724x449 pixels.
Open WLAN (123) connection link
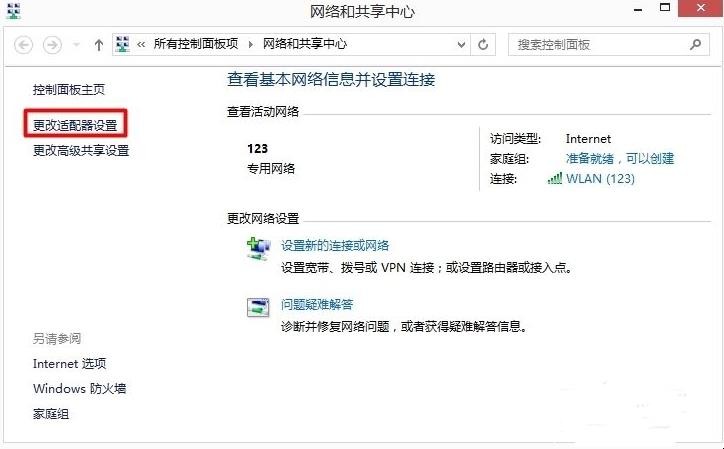tap(600, 179)
